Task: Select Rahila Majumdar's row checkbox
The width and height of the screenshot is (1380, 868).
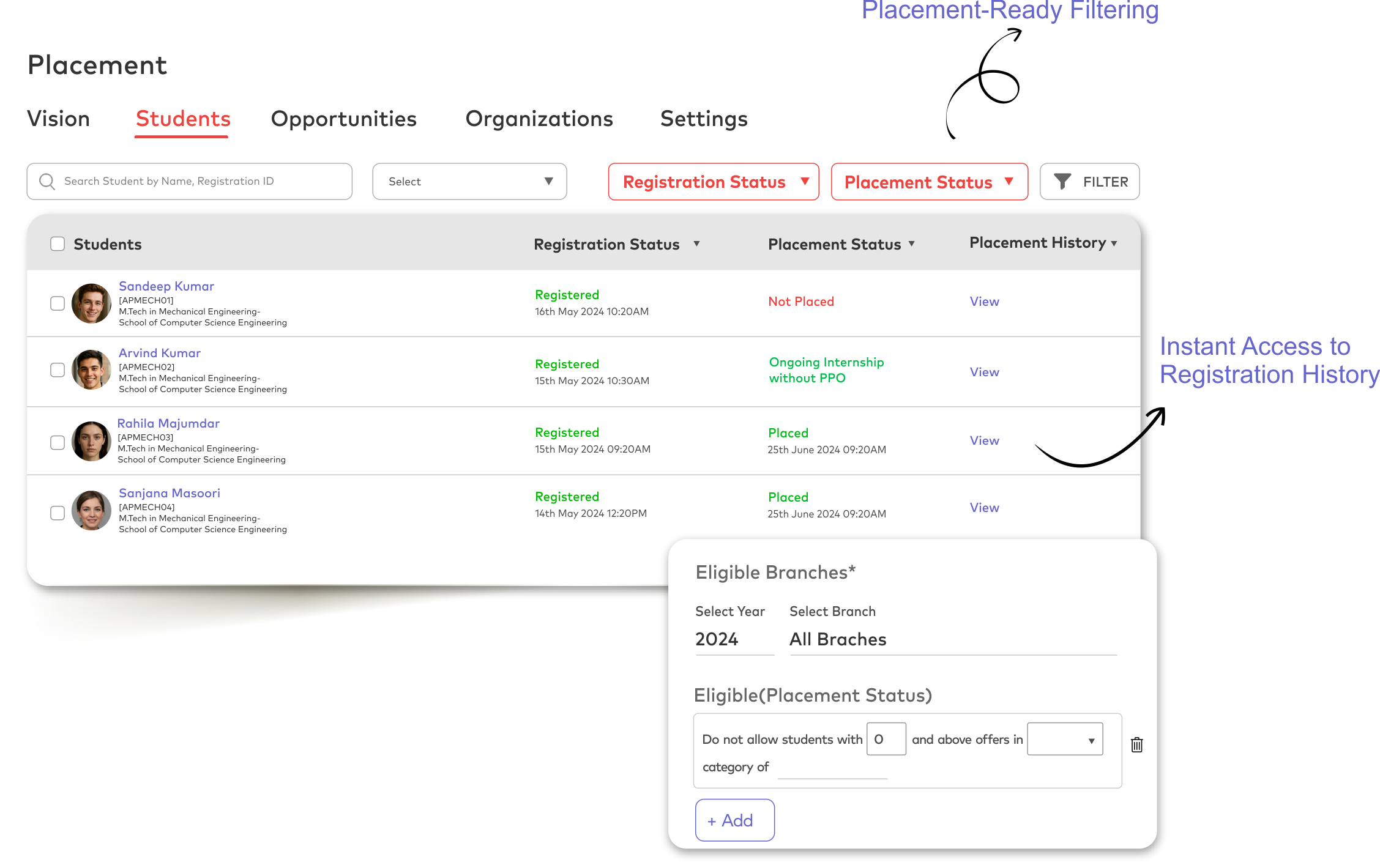Action: (58, 442)
